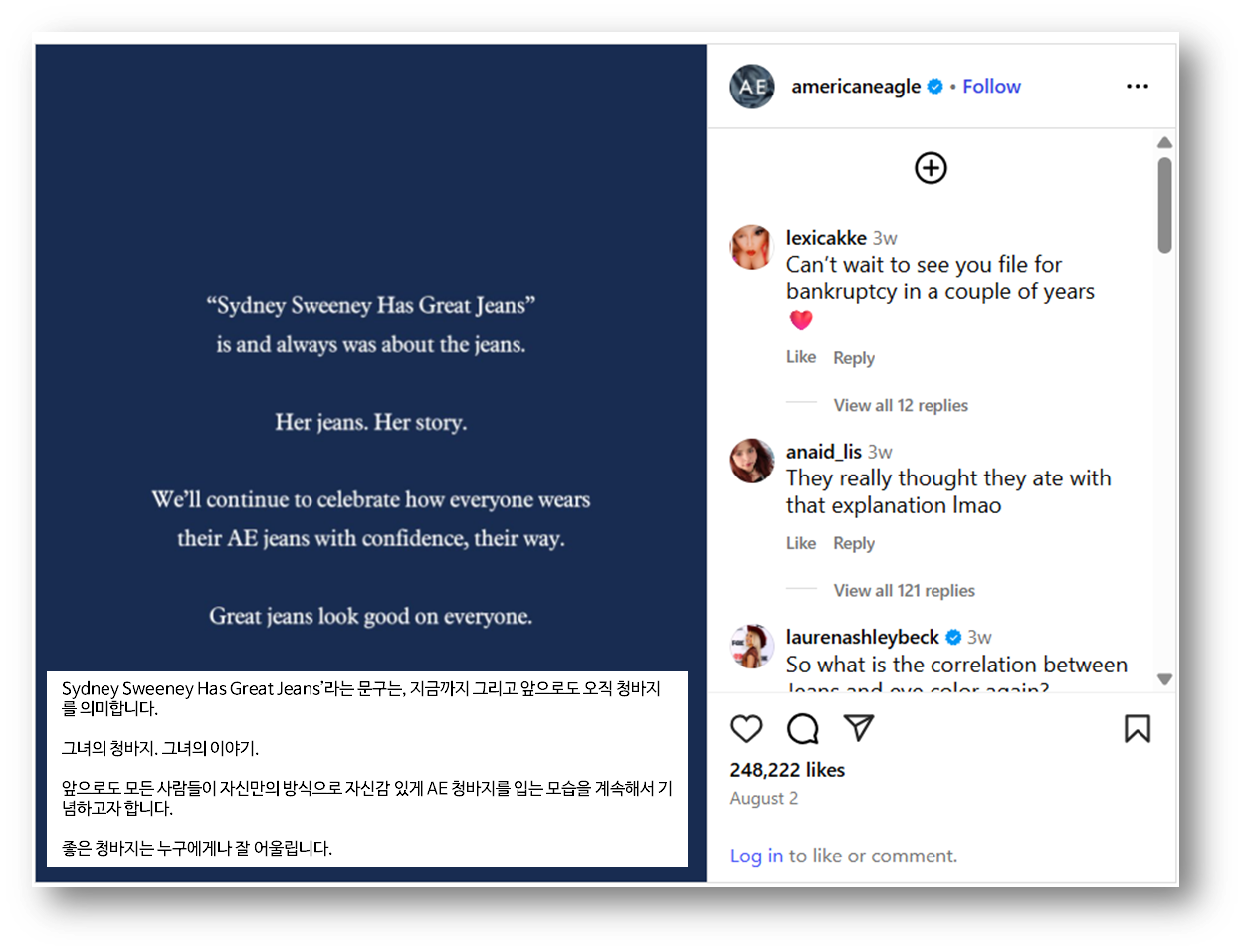
Task: Like anaid_lis's comment
Action: pos(801,543)
